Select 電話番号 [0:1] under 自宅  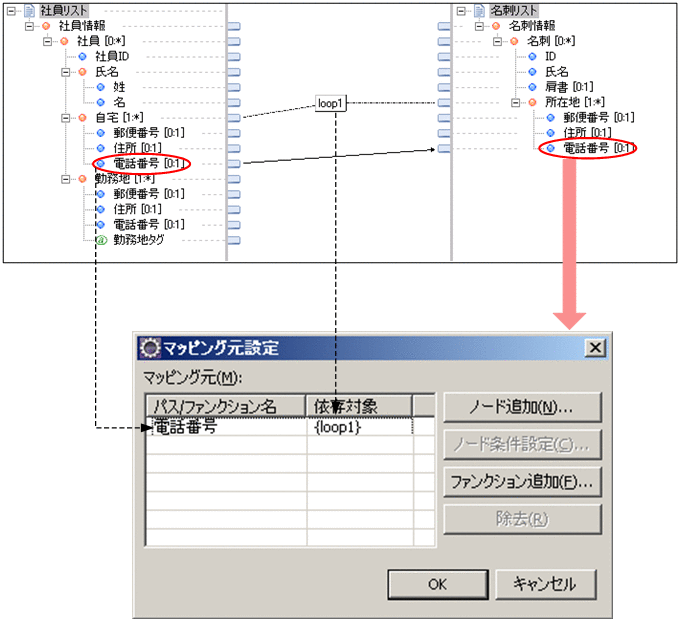point(149,163)
